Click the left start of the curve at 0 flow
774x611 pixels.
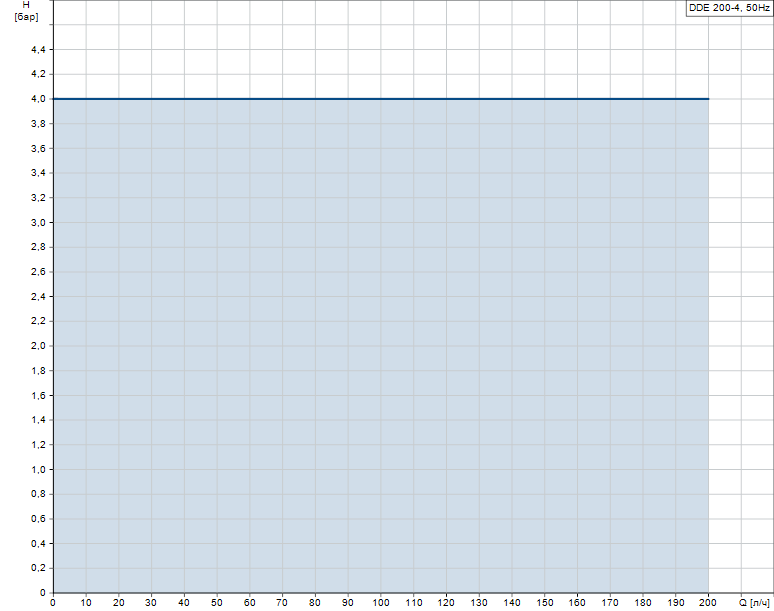coord(54,99)
